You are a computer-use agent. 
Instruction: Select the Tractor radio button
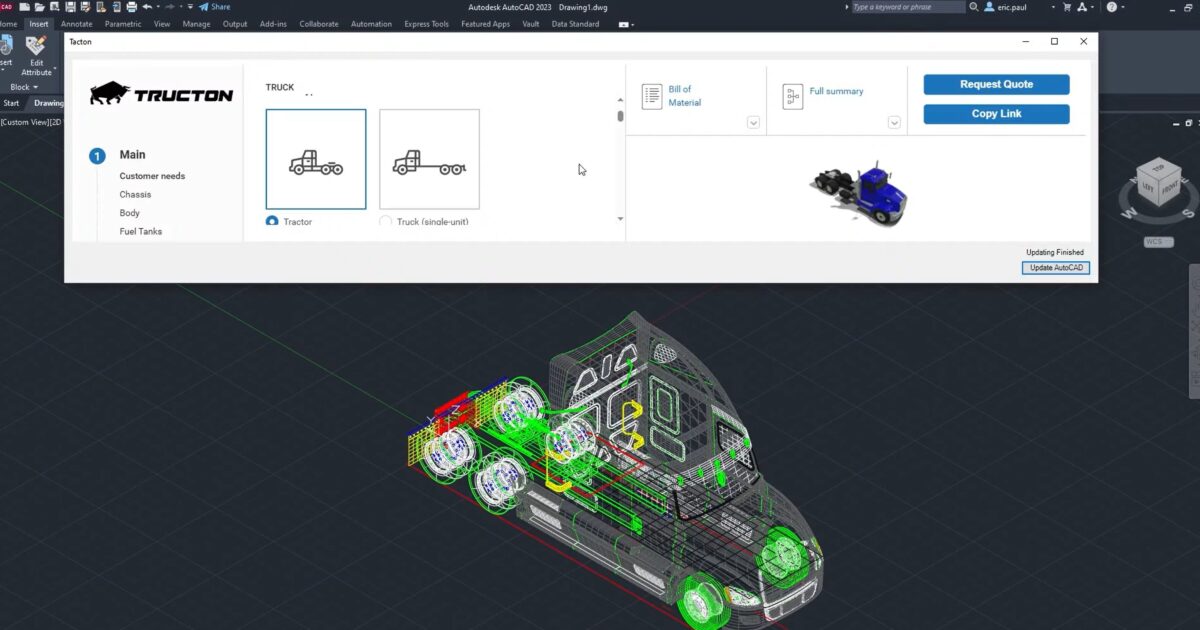(x=272, y=221)
